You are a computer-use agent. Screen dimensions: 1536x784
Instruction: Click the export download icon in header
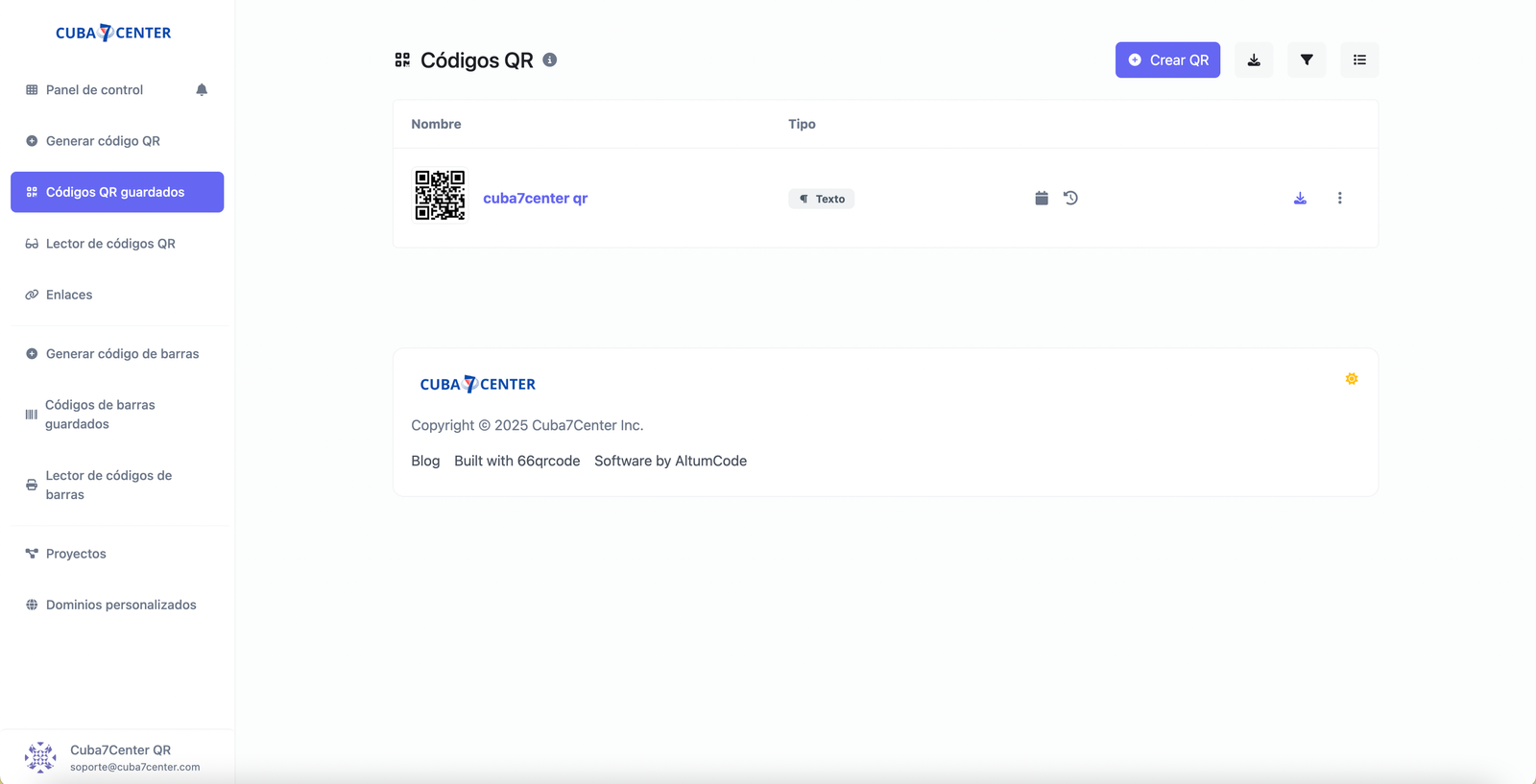(x=1254, y=59)
